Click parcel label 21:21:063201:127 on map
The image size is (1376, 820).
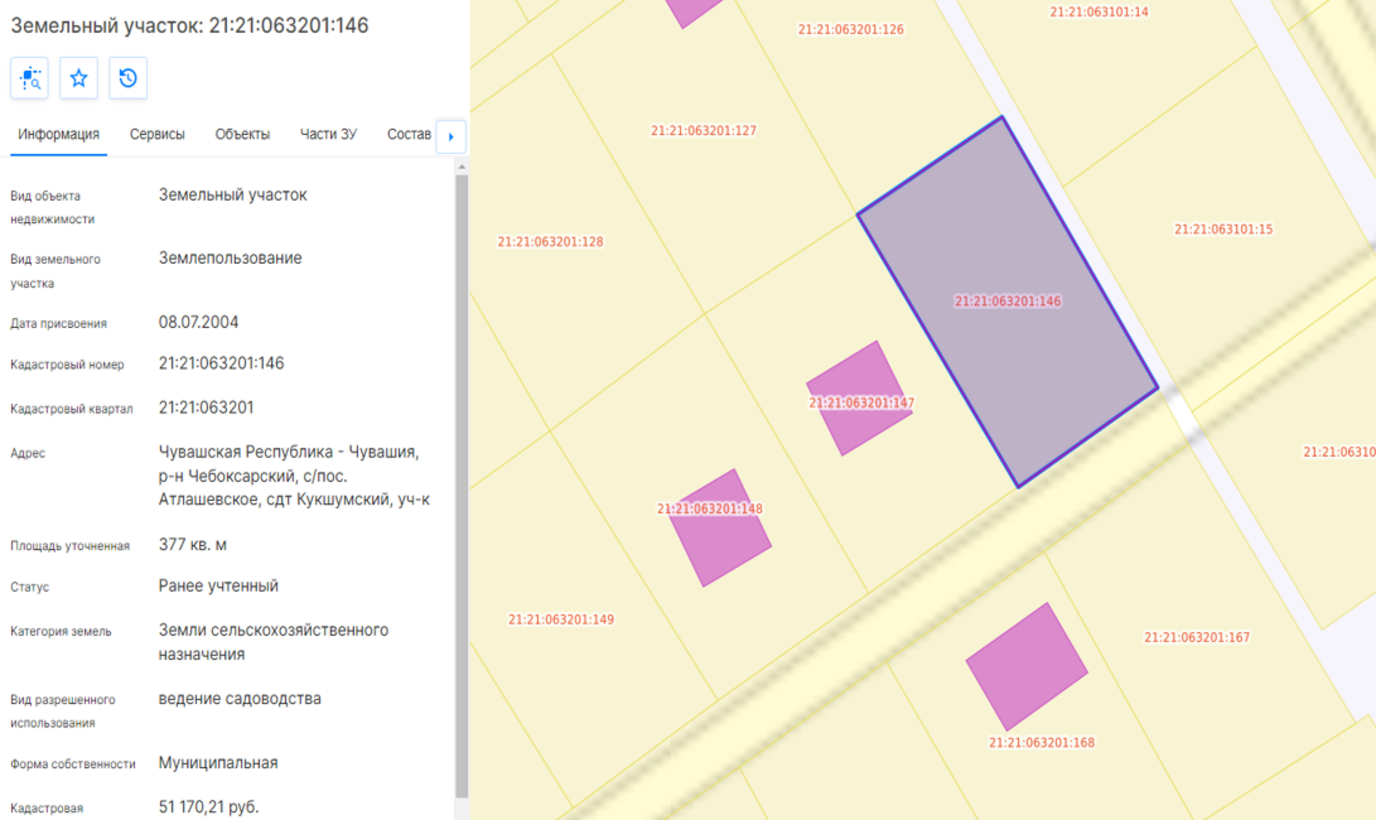click(x=703, y=131)
